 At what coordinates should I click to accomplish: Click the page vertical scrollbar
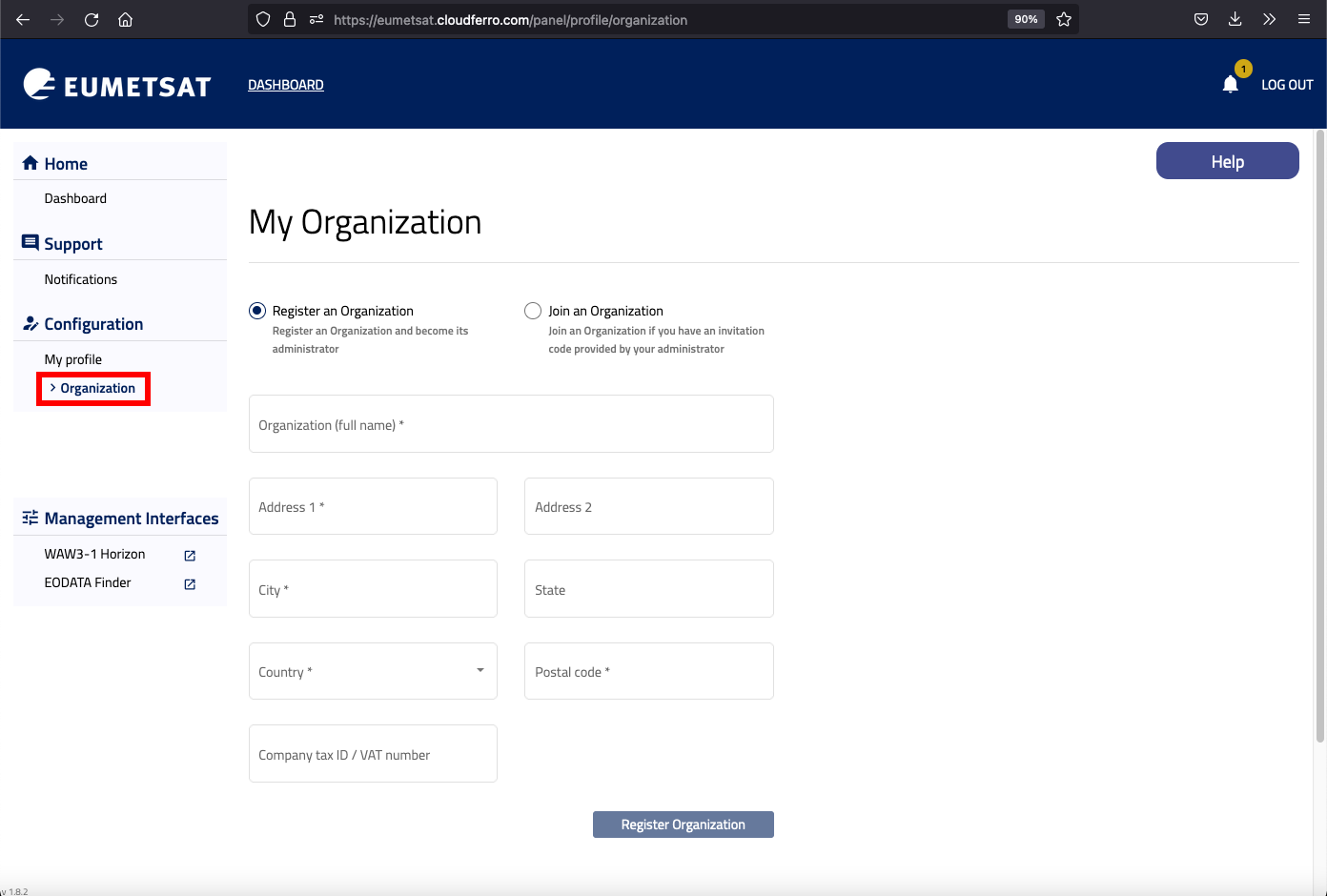coord(1320,436)
